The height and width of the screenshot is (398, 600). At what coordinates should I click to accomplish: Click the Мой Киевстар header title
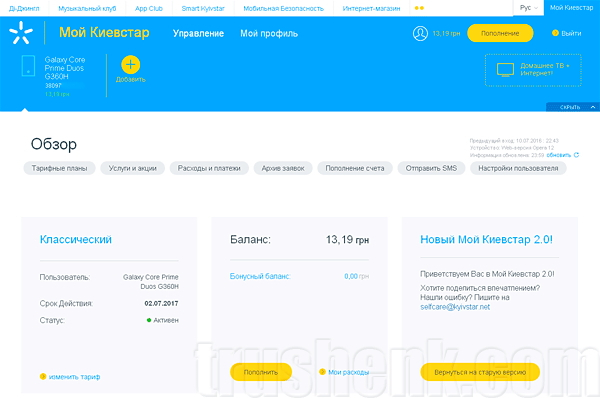[x=104, y=33]
